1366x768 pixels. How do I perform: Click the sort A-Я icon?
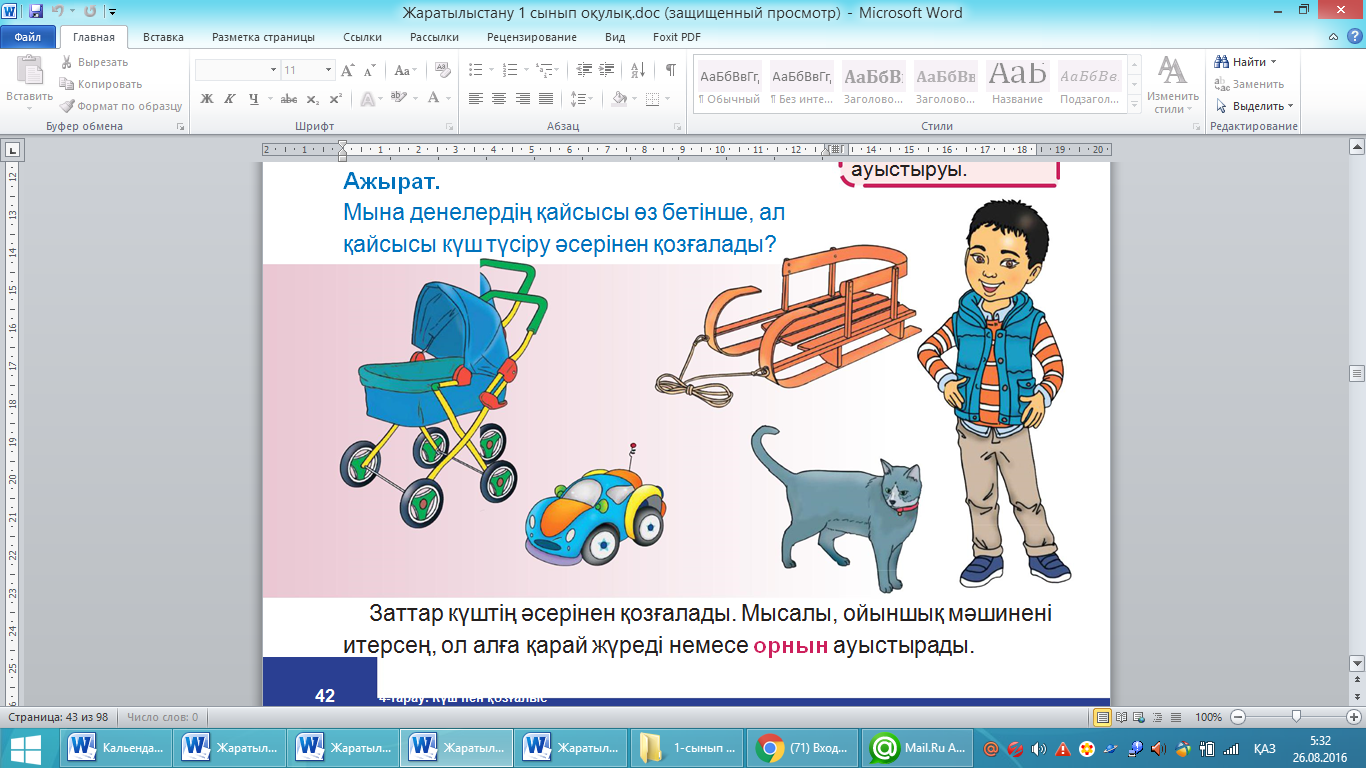(637, 70)
